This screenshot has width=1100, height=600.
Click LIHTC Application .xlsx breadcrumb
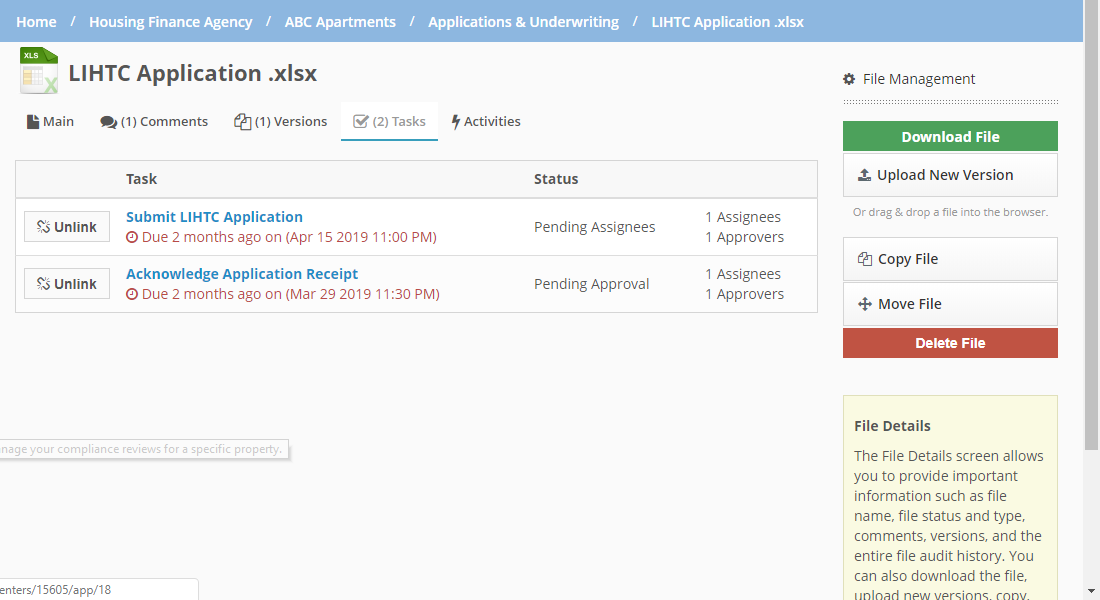[x=727, y=22]
